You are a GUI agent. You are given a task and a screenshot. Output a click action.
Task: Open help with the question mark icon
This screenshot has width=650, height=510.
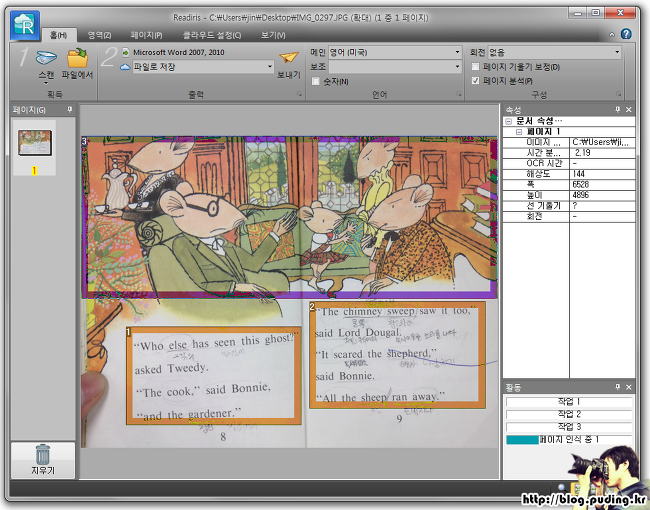tap(626, 34)
